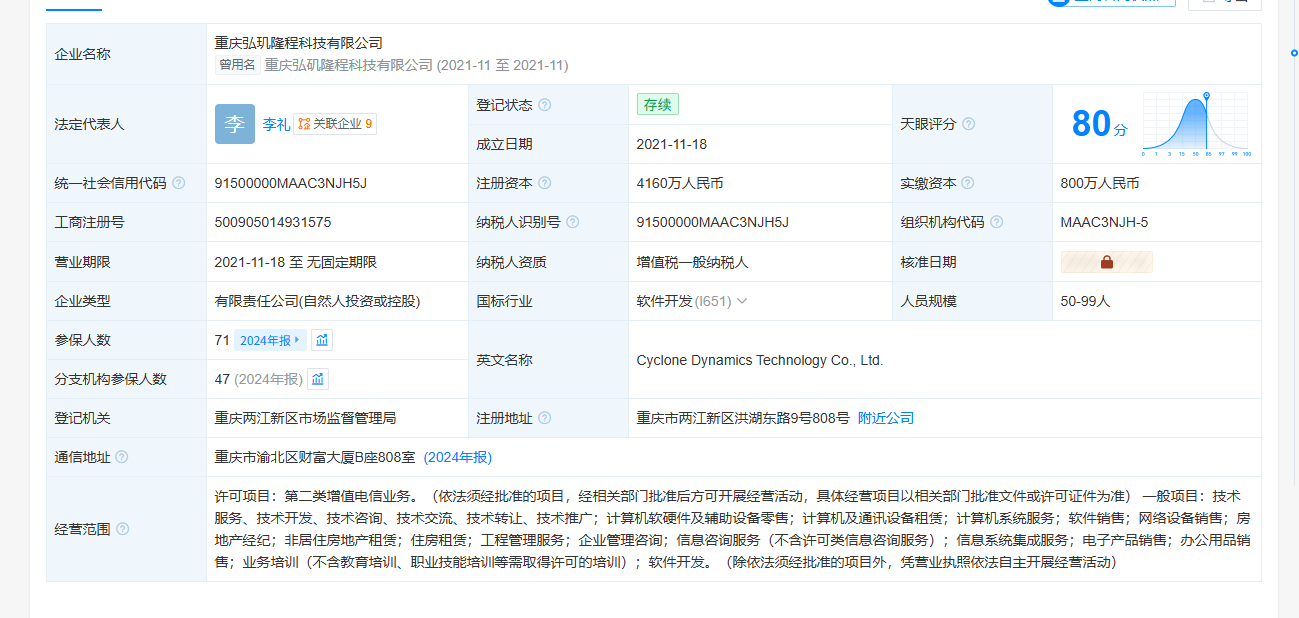The width and height of the screenshot is (1299, 618).
Task: Open trend chart icon for 参保人数
Action: click(x=322, y=340)
